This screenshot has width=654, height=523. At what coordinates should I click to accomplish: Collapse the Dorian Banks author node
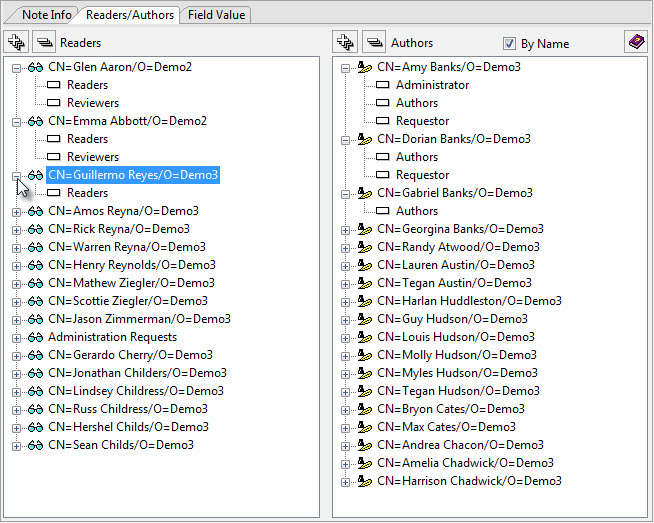click(x=345, y=139)
